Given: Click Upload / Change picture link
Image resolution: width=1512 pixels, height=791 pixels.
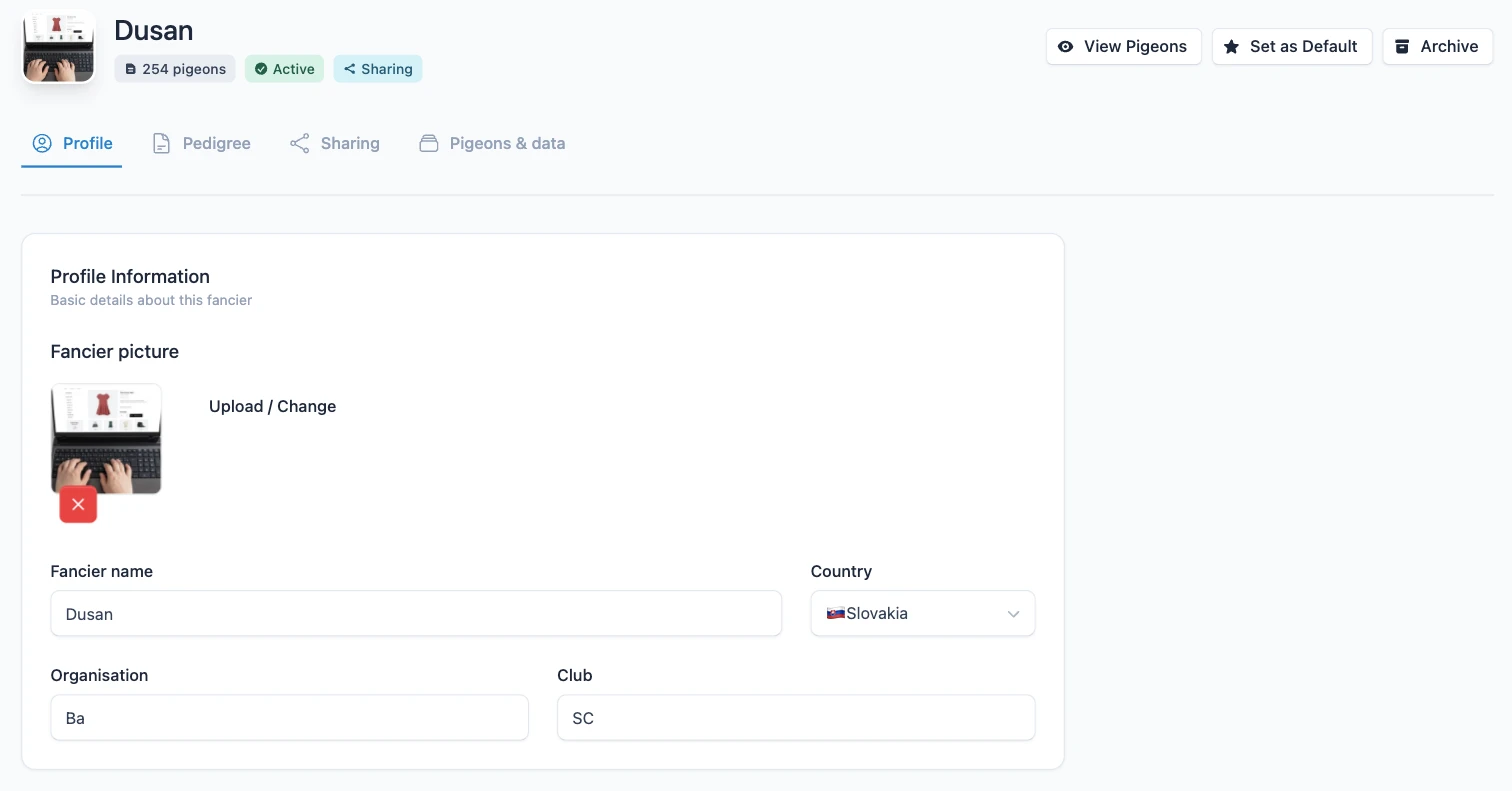Looking at the screenshot, I should pyautogui.click(x=272, y=406).
